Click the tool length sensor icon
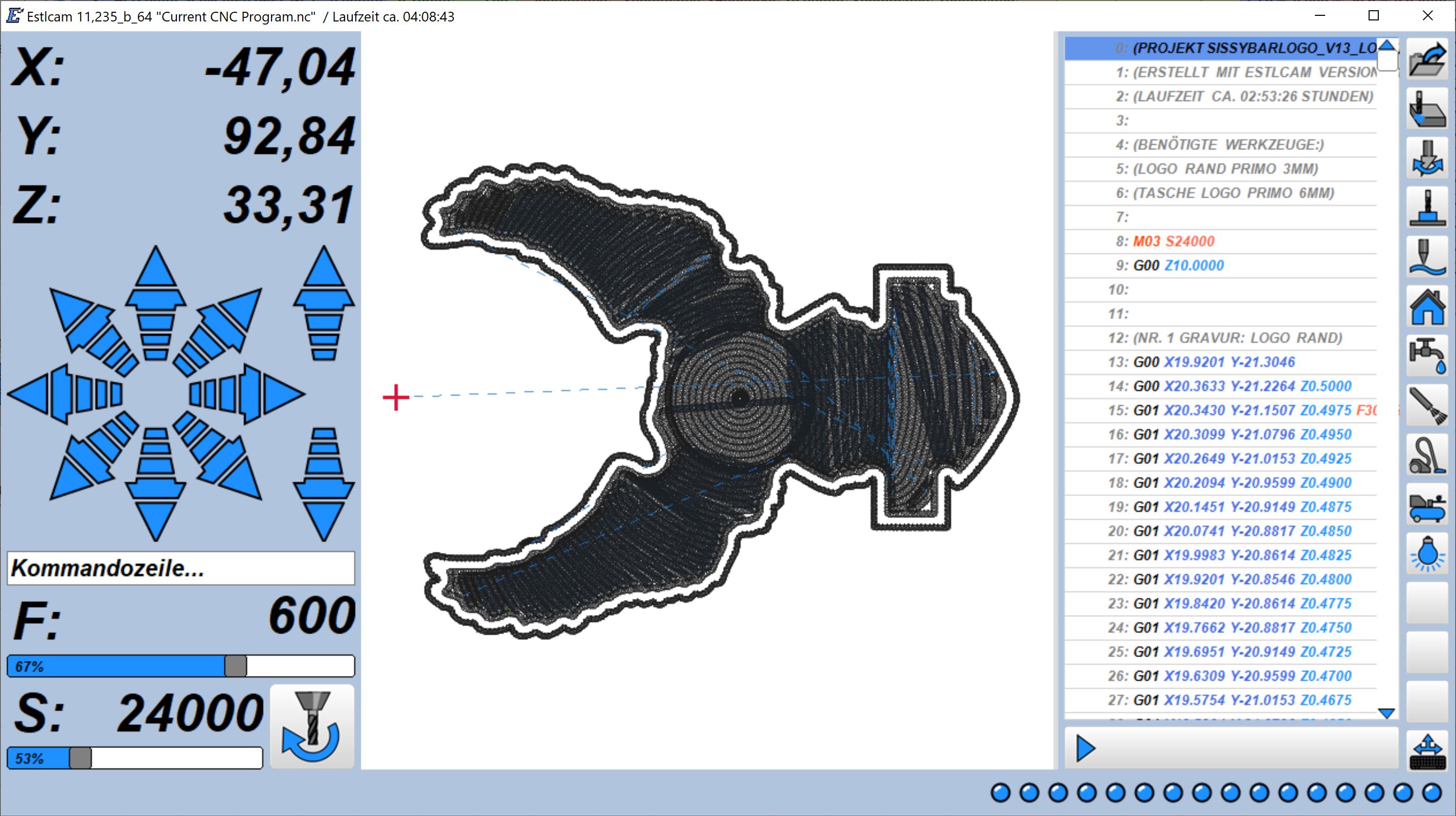Viewport: 1456px width, 816px height. point(1427,207)
